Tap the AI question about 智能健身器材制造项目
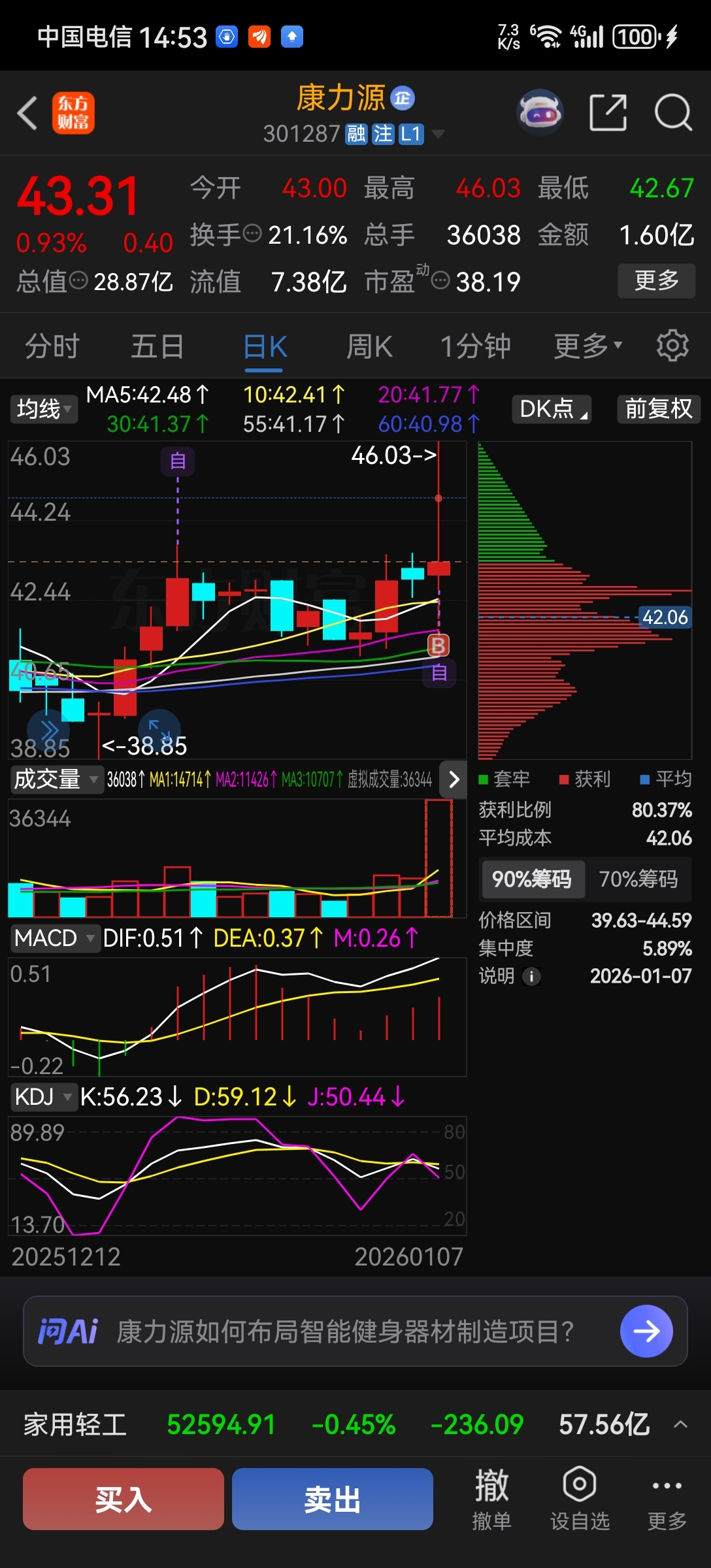This screenshot has height=1568, width=711. 345,1331
